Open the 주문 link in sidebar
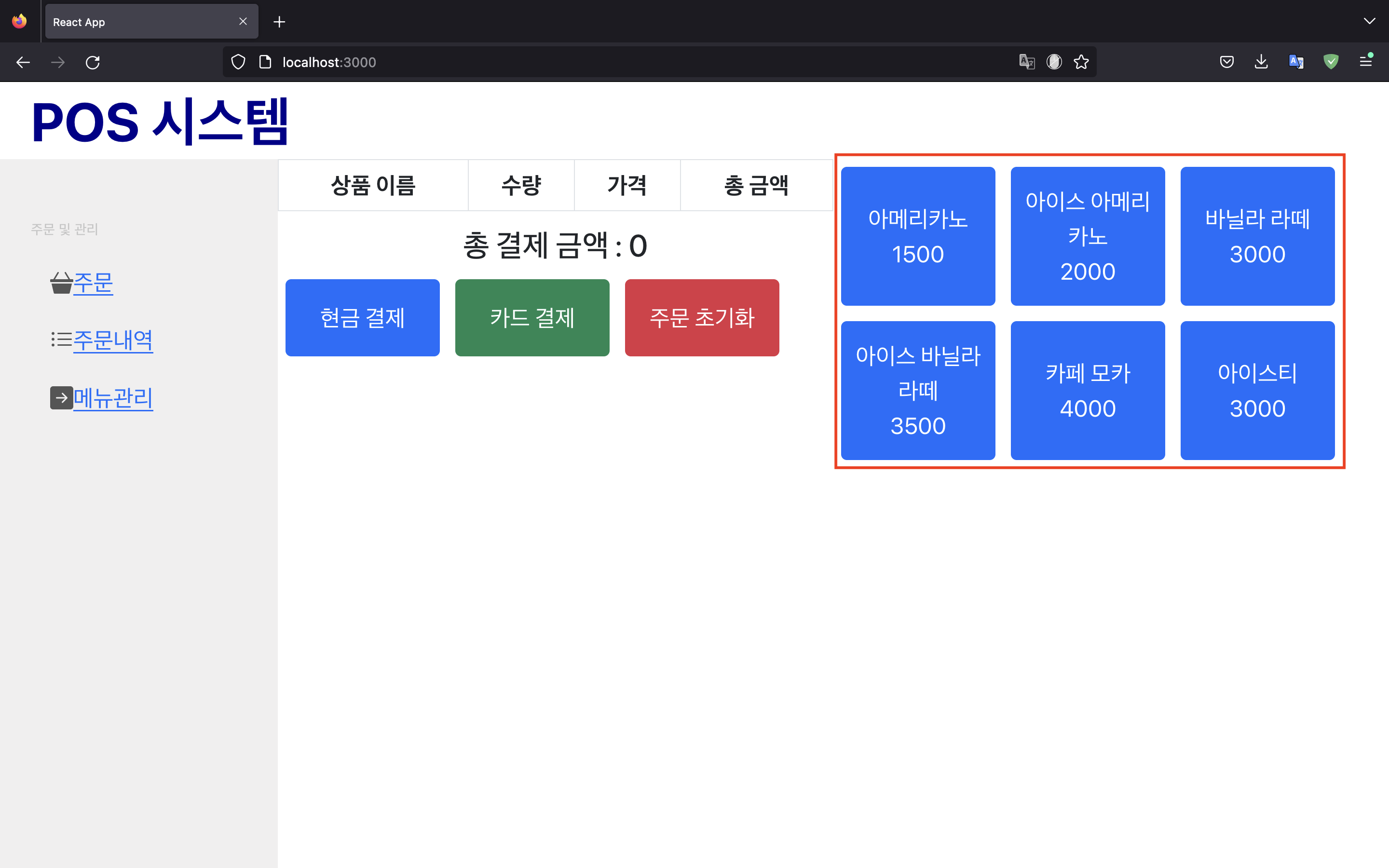Viewport: 1389px width, 868px height. coord(94,283)
